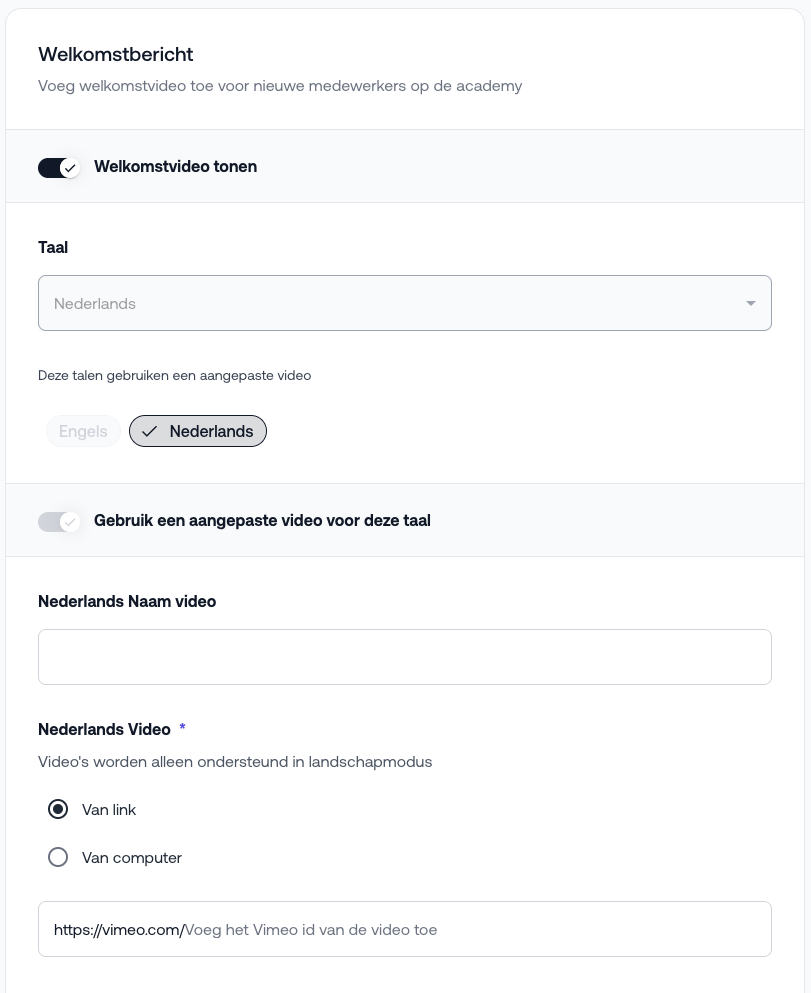Click the Nederlands Naam video field label
This screenshot has height=993, width=811.
click(x=127, y=601)
